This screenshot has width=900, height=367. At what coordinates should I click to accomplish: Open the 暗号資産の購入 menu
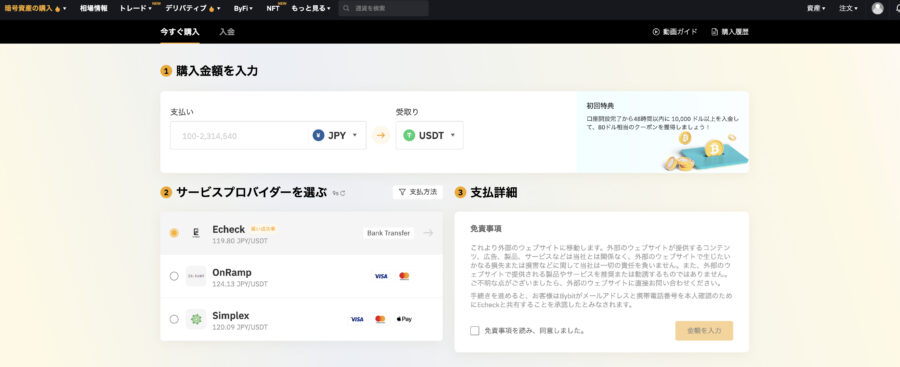pos(35,9)
